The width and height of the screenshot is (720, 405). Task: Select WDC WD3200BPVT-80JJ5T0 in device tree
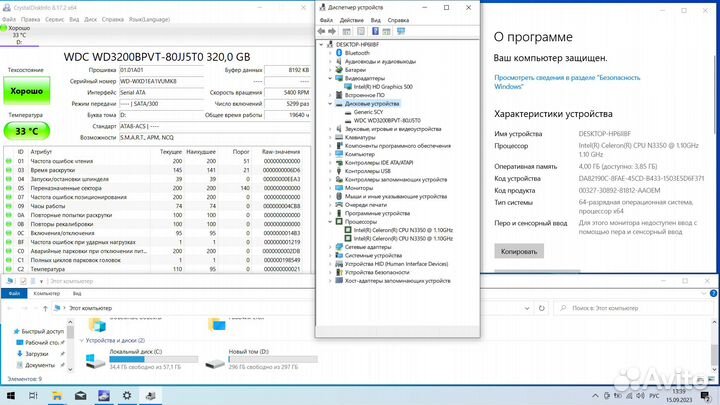click(x=387, y=120)
